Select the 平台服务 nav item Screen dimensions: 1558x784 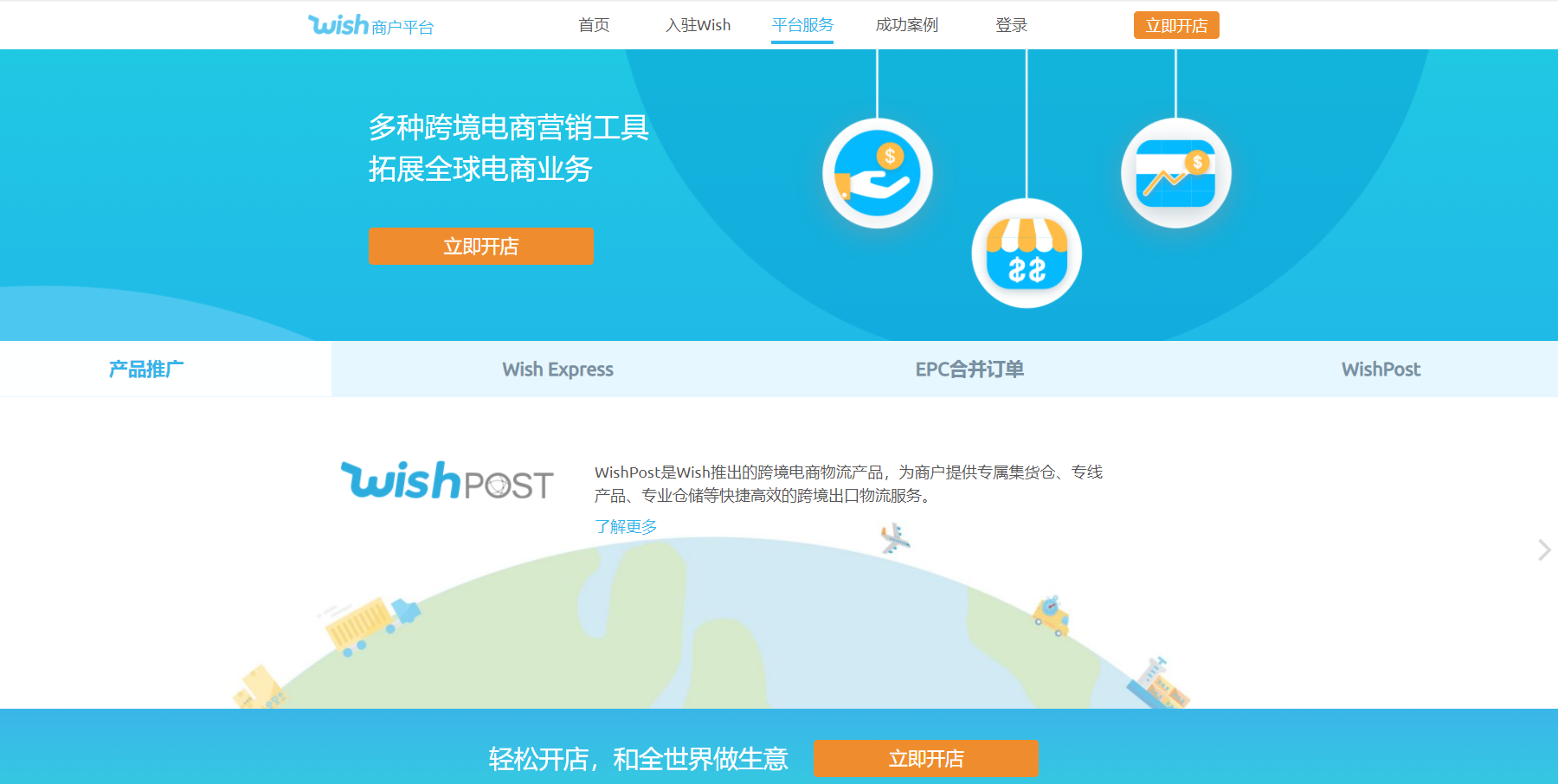(x=802, y=25)
